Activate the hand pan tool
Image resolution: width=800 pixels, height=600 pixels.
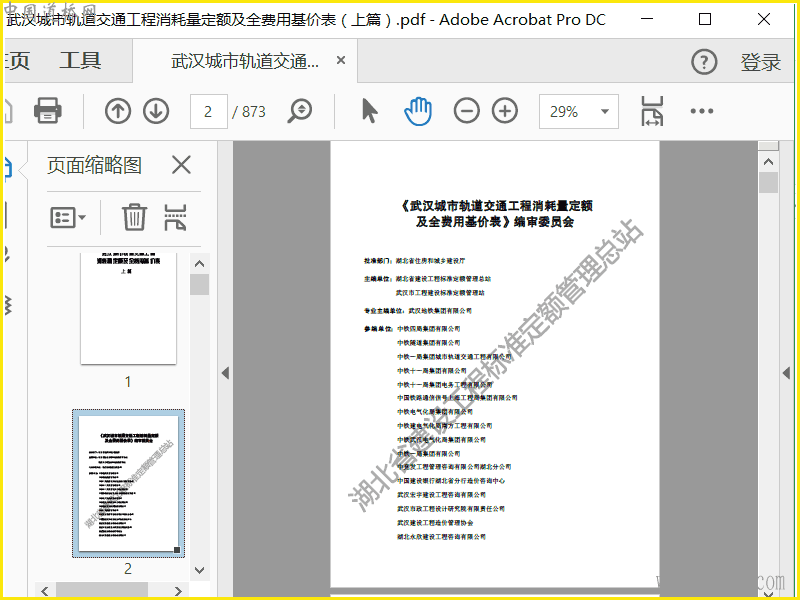pyautogui.click(x=418, y=111)
